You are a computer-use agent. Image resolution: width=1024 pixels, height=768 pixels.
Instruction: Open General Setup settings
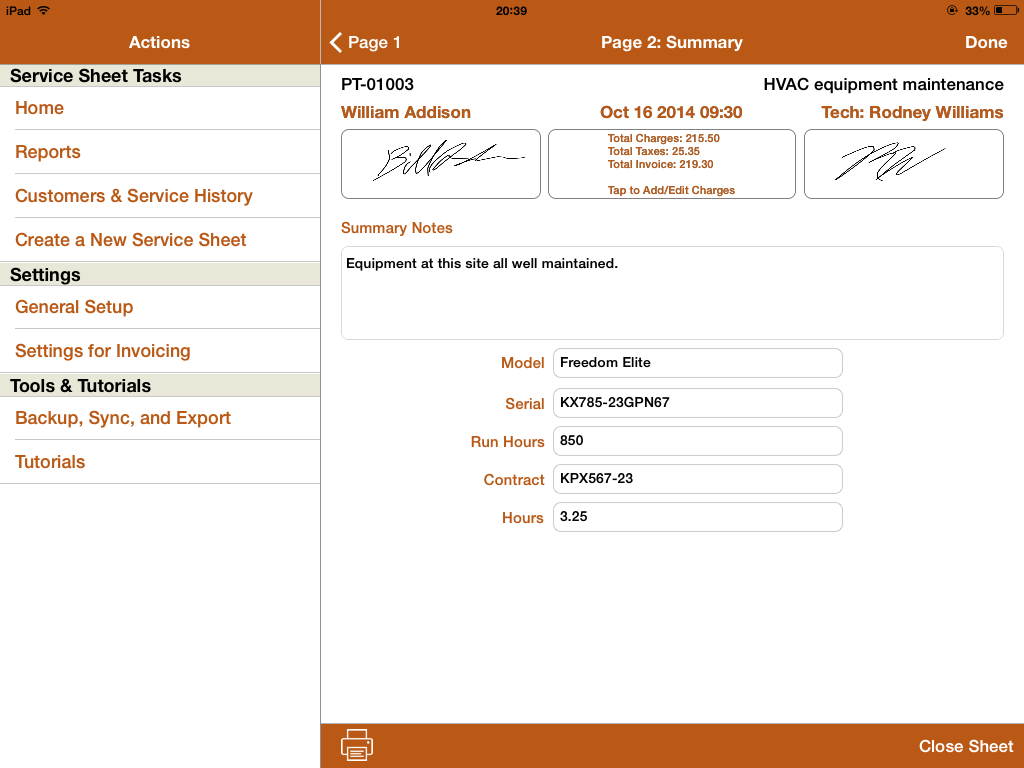[x=74, y=307]
